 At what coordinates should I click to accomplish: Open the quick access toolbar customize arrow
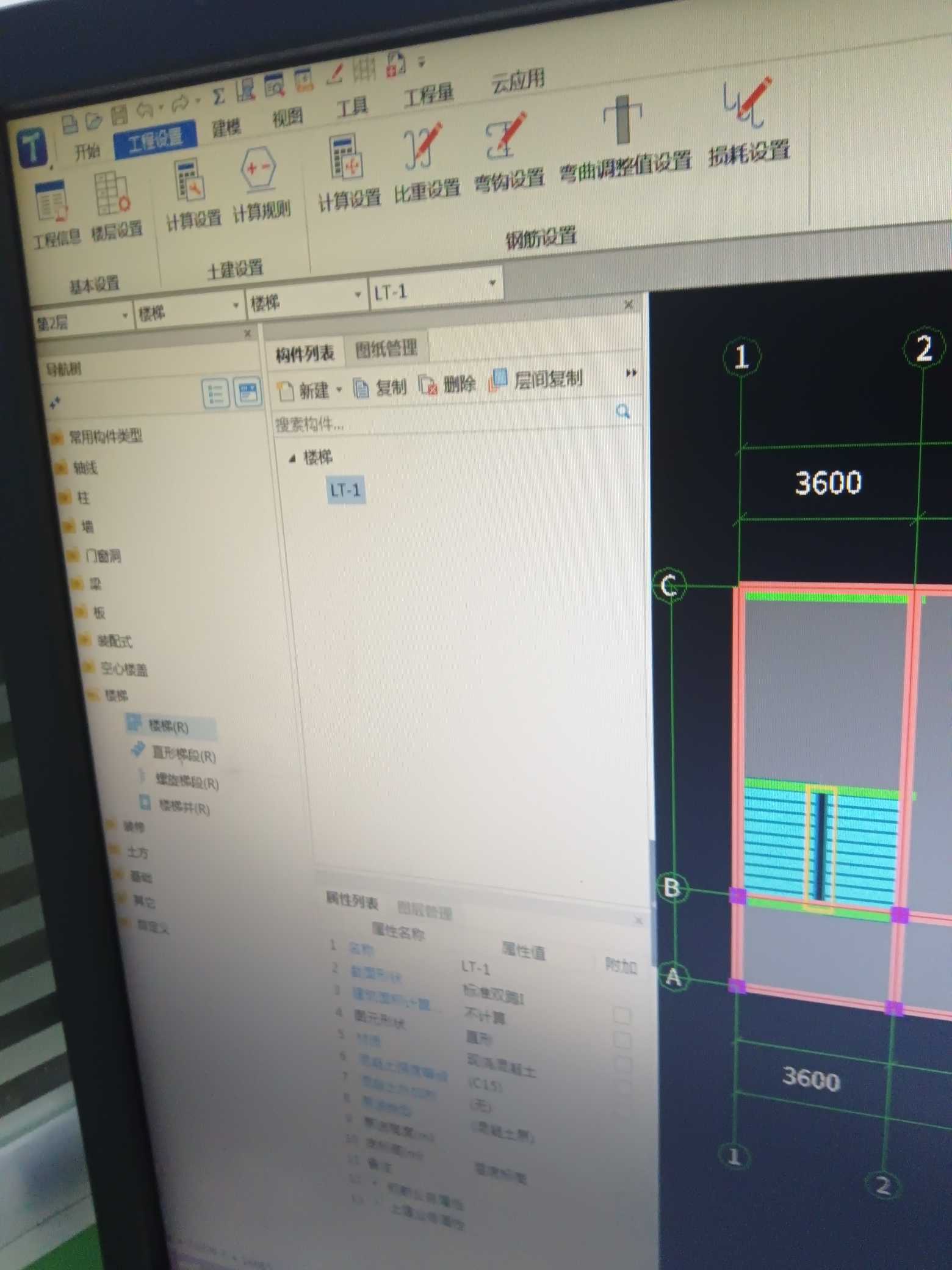click(x=422, y=62)
